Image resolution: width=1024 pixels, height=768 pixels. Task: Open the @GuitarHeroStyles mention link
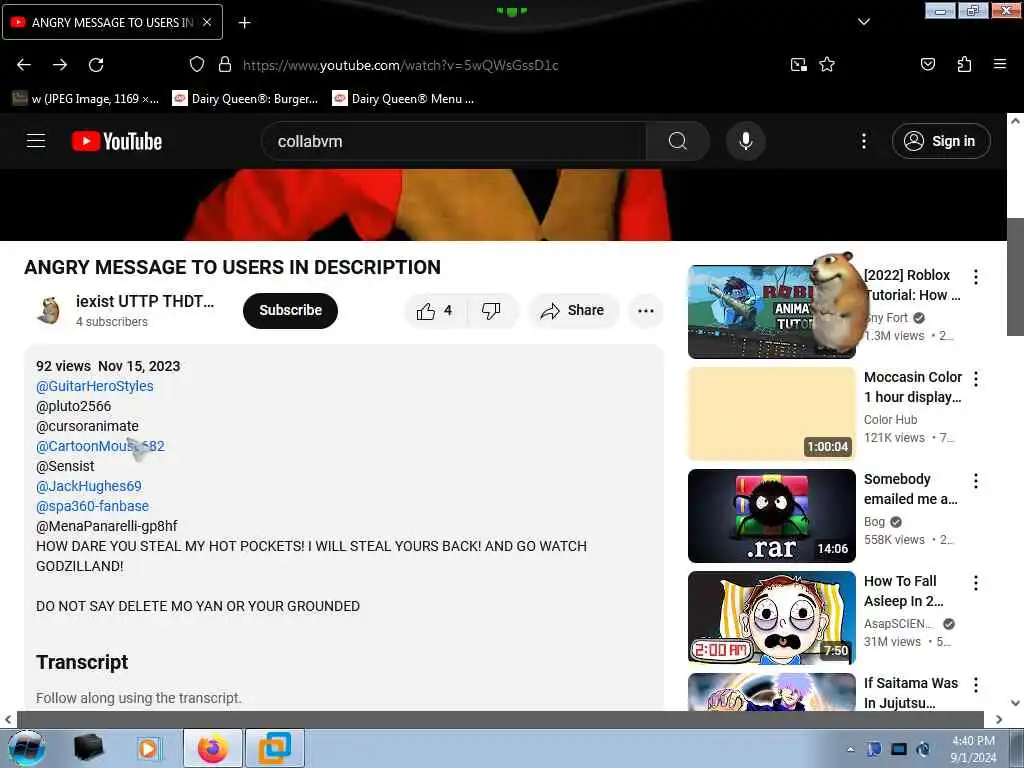tap(95, 386)
